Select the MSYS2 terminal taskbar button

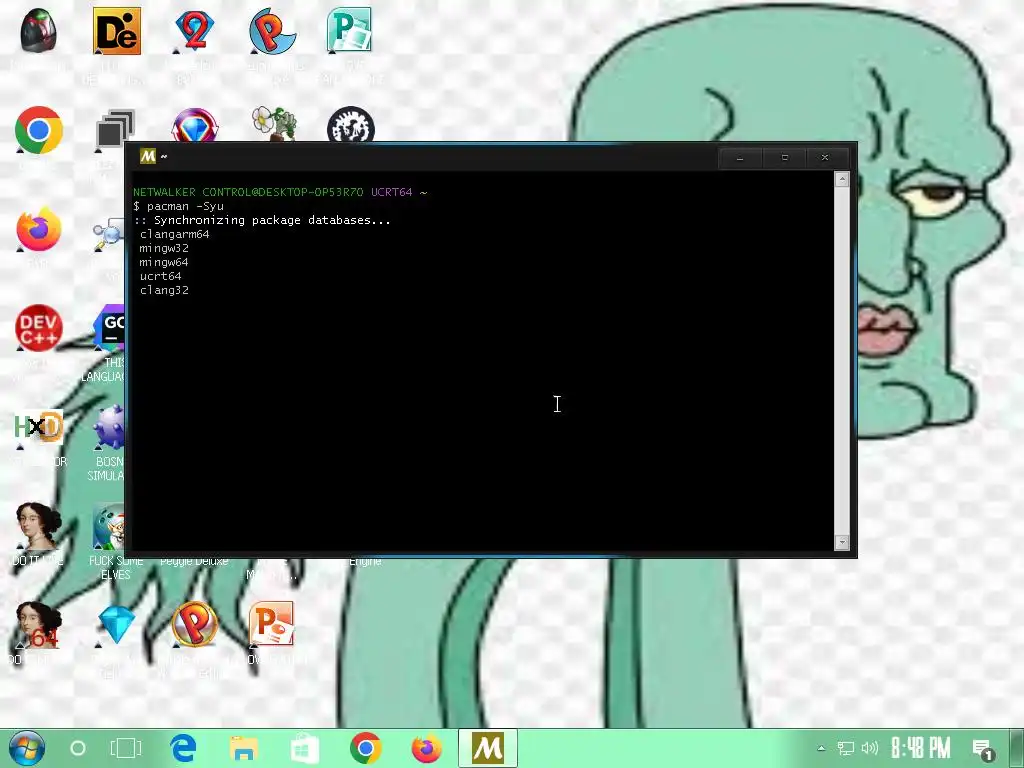488,748
